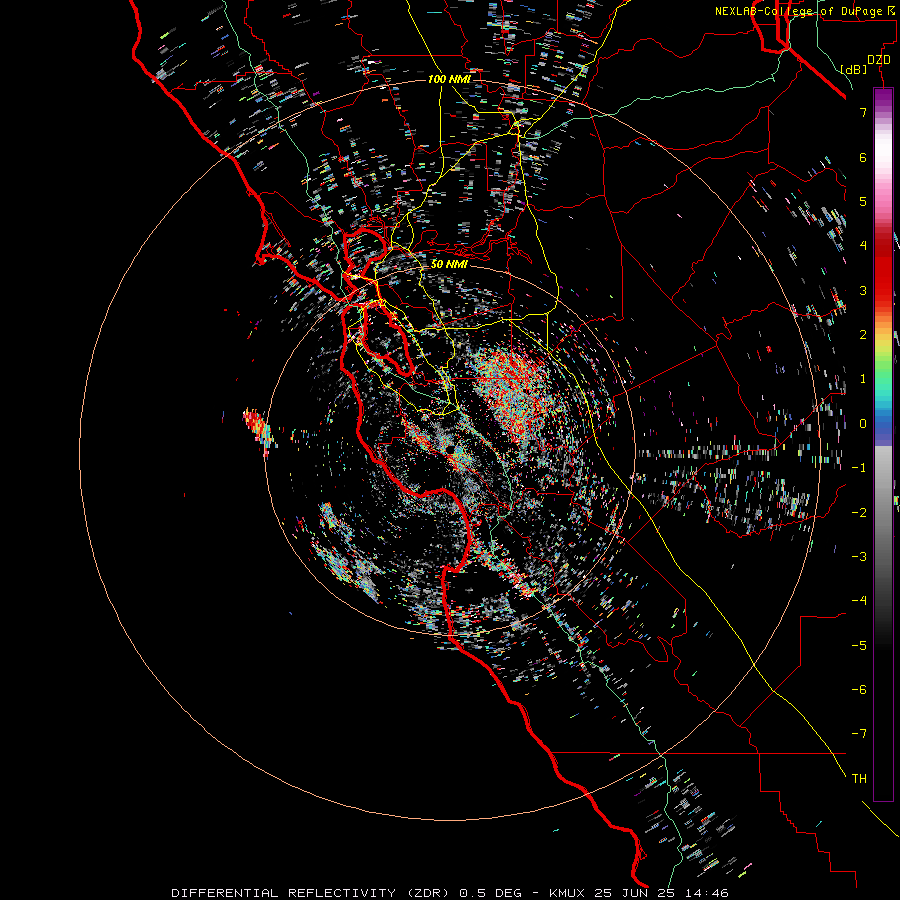Click the '50 NMI' range ring label

[449, 264]
